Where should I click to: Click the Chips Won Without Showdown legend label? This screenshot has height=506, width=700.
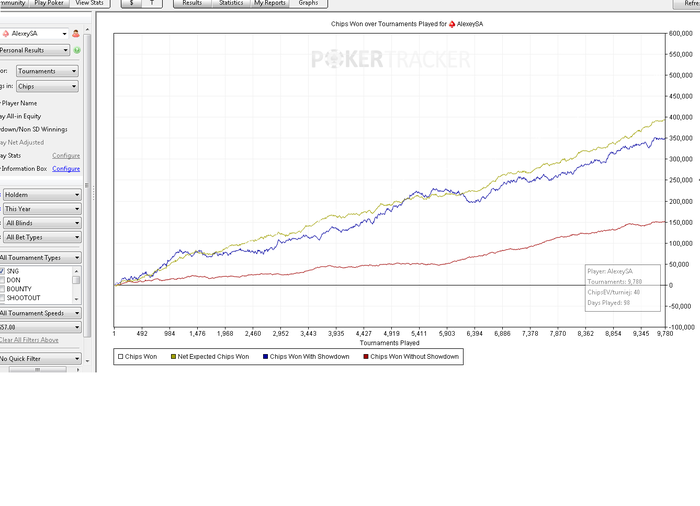pyautogui.click(x=414, y=356)
